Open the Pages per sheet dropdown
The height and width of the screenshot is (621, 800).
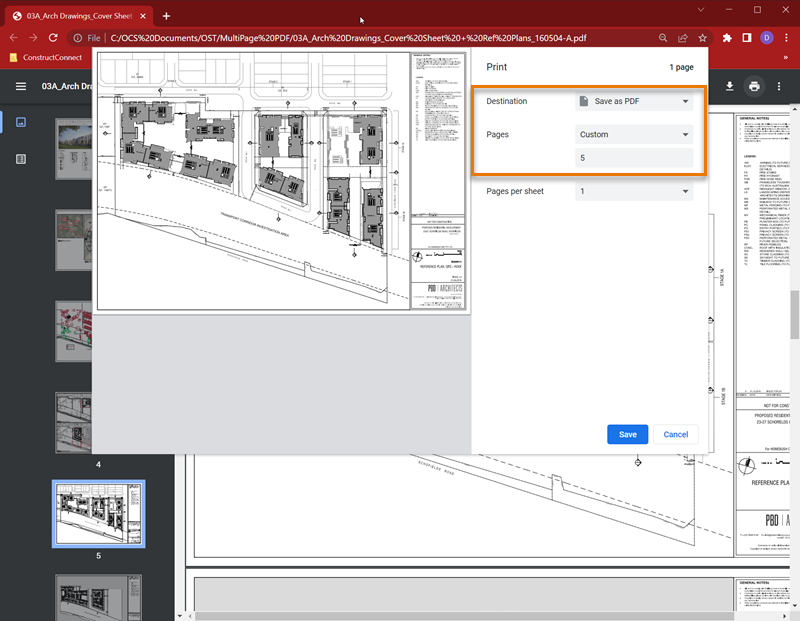pos(634,191)
